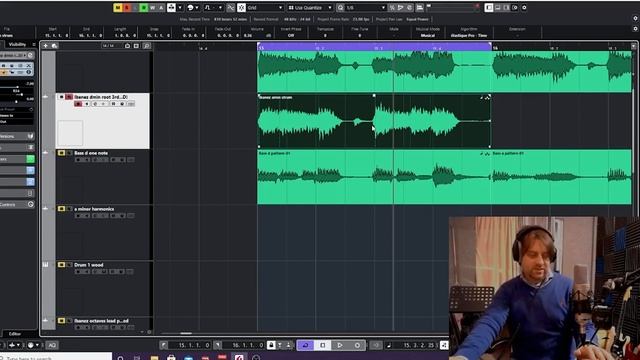The width and height of the screenshot is (640, 360).
Task: Expand the auto-scroll options dropdown arrow
Action: [180, 8]
